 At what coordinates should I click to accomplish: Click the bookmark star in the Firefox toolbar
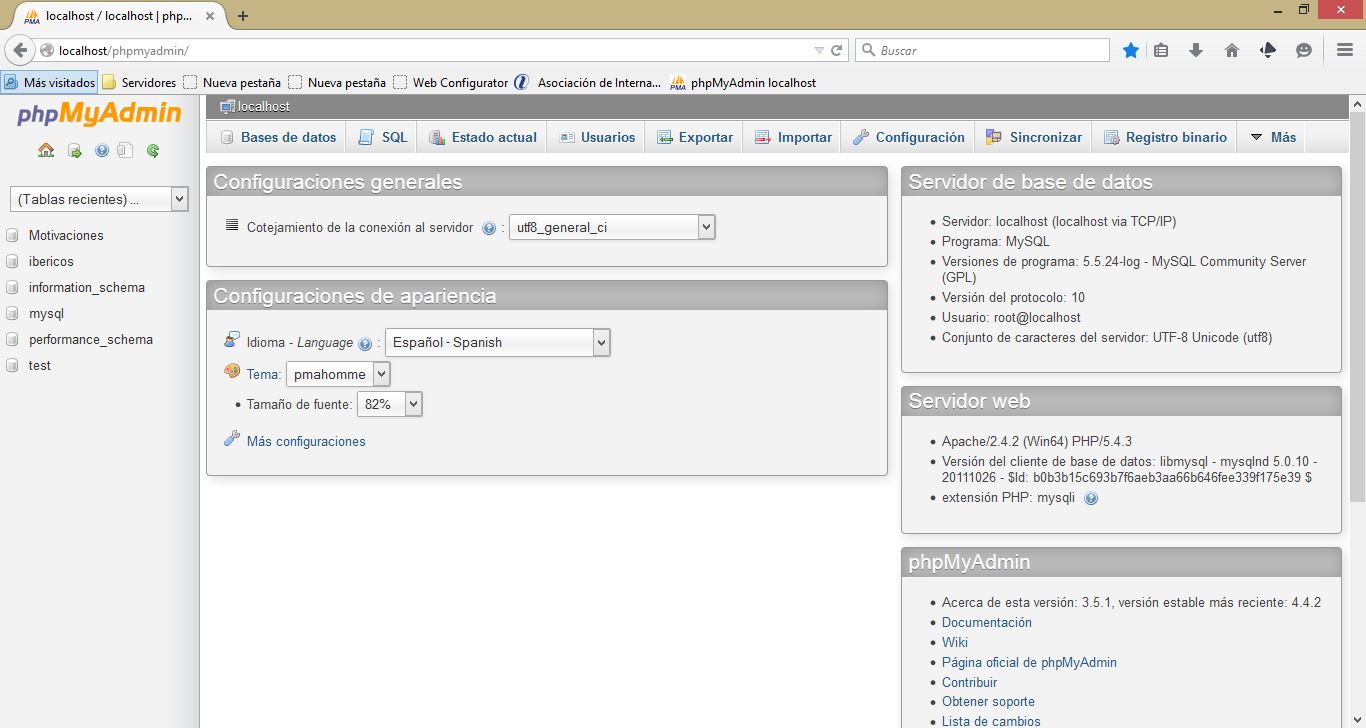tap(1131, 49)
